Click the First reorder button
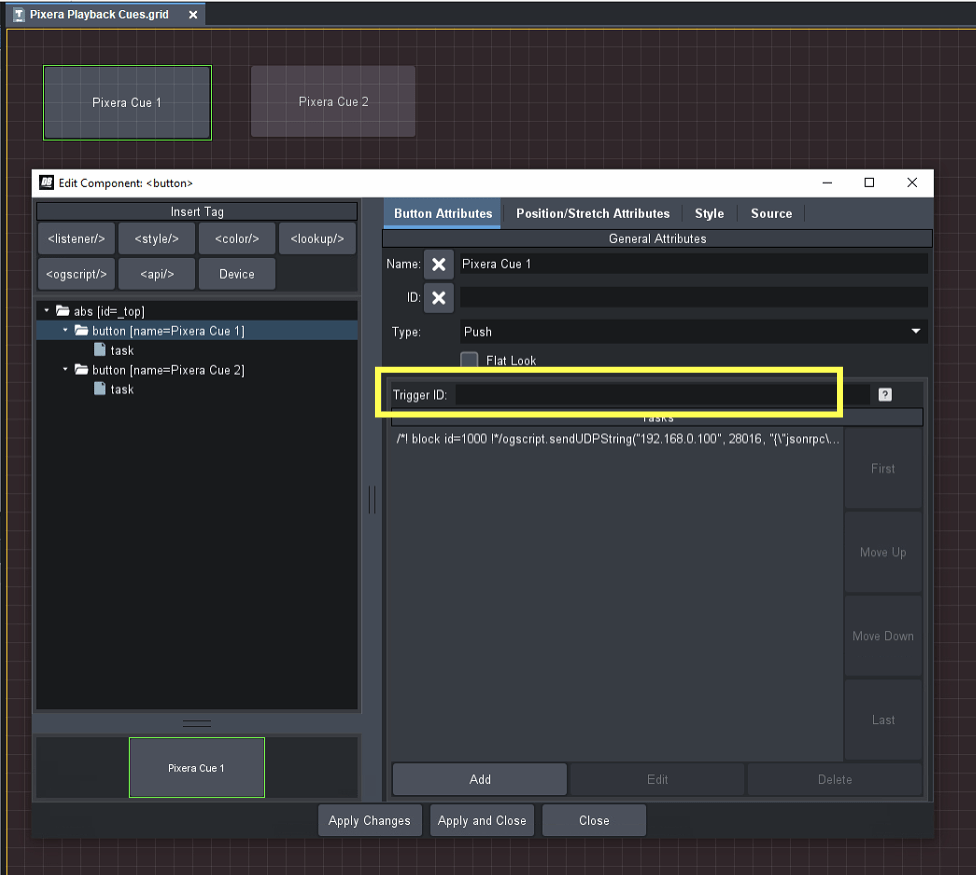Viewport: 976px width, 875px height. pos(883,469)
